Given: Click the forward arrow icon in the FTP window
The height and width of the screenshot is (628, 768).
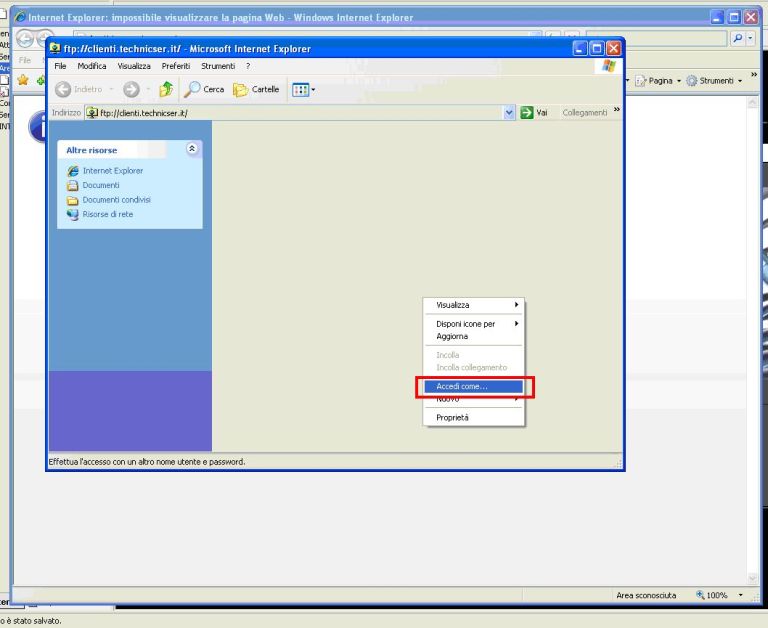Looking at the screenshot, I should tap(131, 89).
